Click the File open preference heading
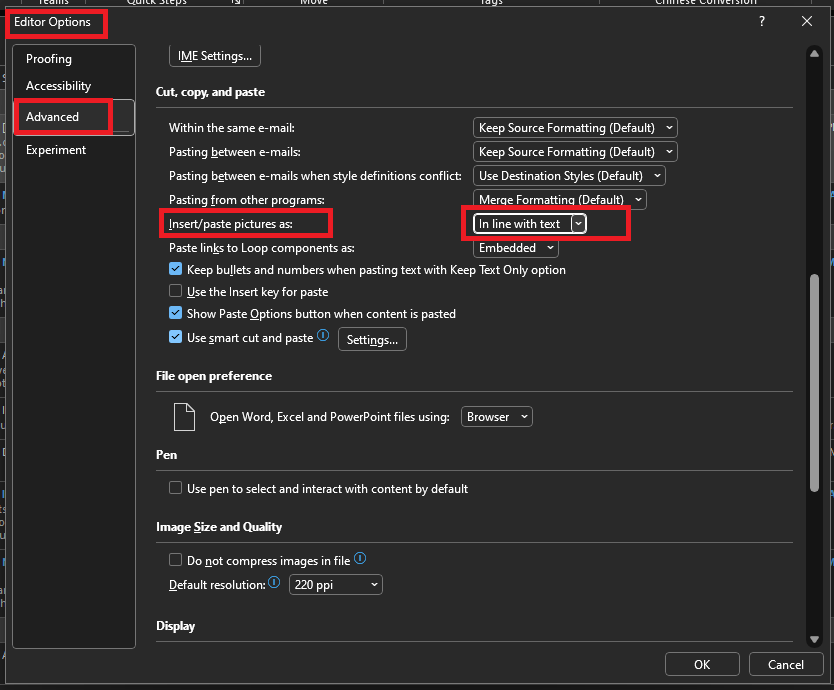Screen dimensions: 834x690 pyautogui.click(x=214, y=376)
